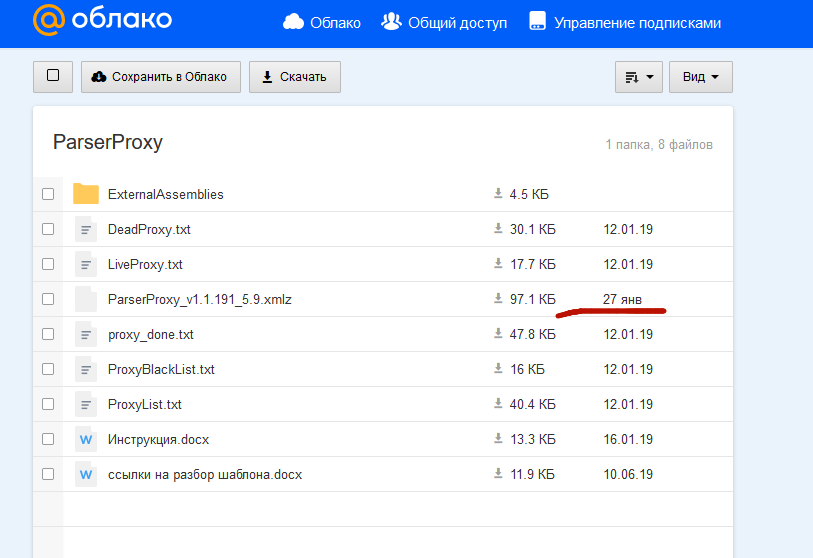Toggle the select-all checkbox in toolbar

point(53,76)
